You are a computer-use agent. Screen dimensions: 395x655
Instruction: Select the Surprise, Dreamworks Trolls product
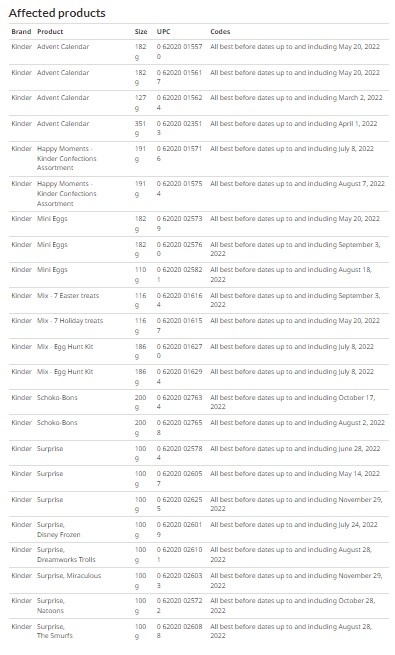66,555
